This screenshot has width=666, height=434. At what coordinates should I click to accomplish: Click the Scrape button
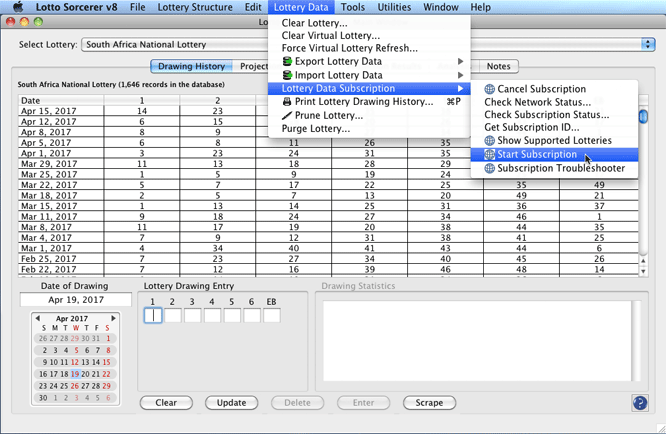[x=429, y=403]
